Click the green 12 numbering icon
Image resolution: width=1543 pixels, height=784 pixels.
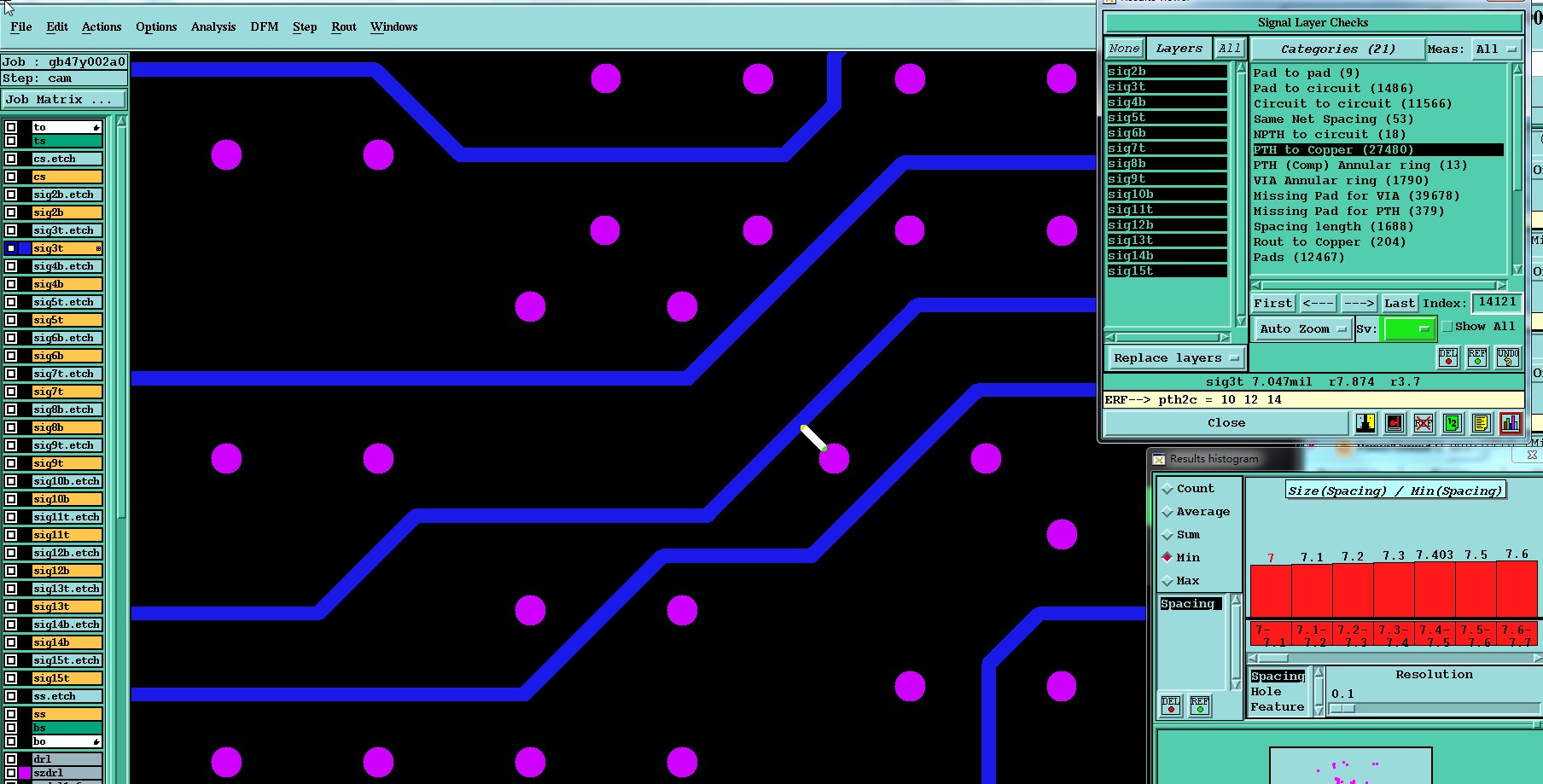(1453, 423)
